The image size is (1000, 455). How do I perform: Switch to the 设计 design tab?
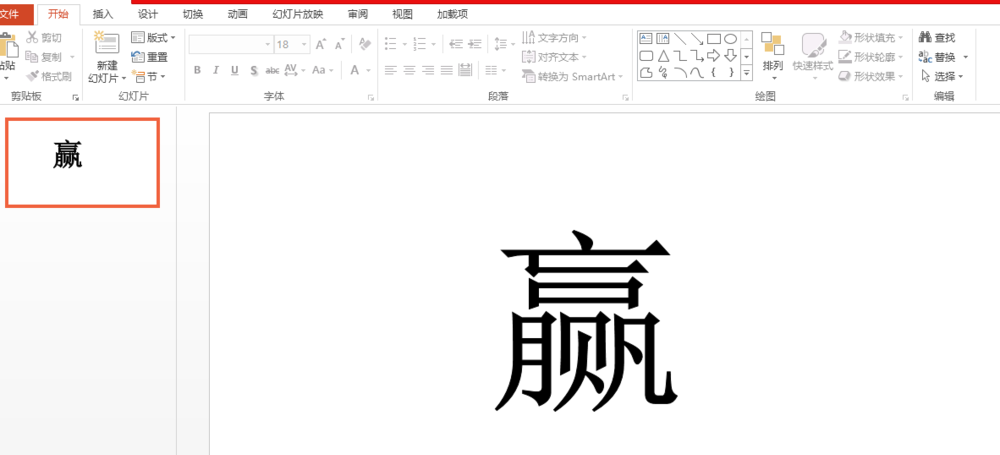click(x=148, y=14)
